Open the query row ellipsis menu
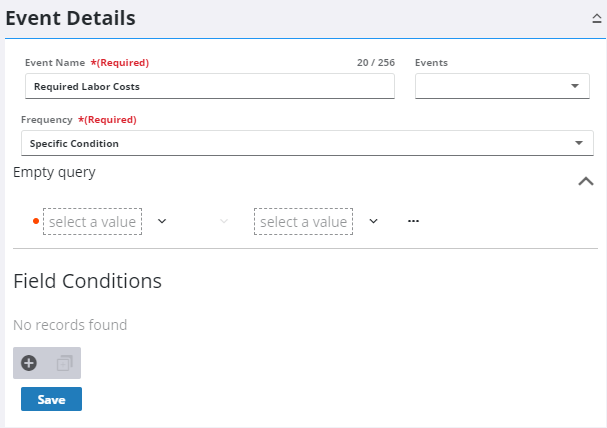607x428 pixels. click(x=413, y=221)
